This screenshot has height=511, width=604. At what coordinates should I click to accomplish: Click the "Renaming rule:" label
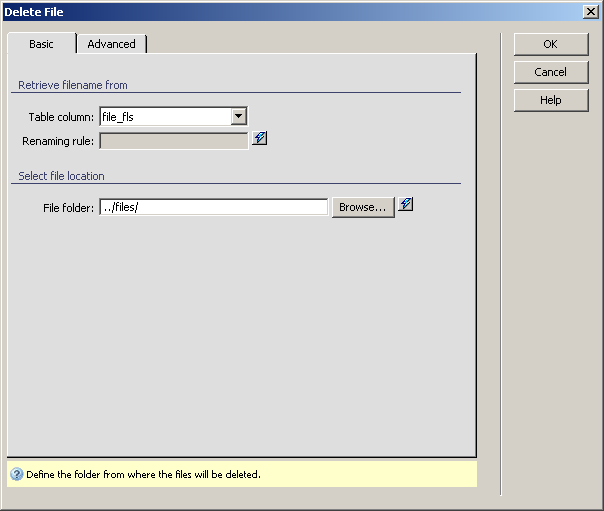pyautogui.click(x=58, y=141)
